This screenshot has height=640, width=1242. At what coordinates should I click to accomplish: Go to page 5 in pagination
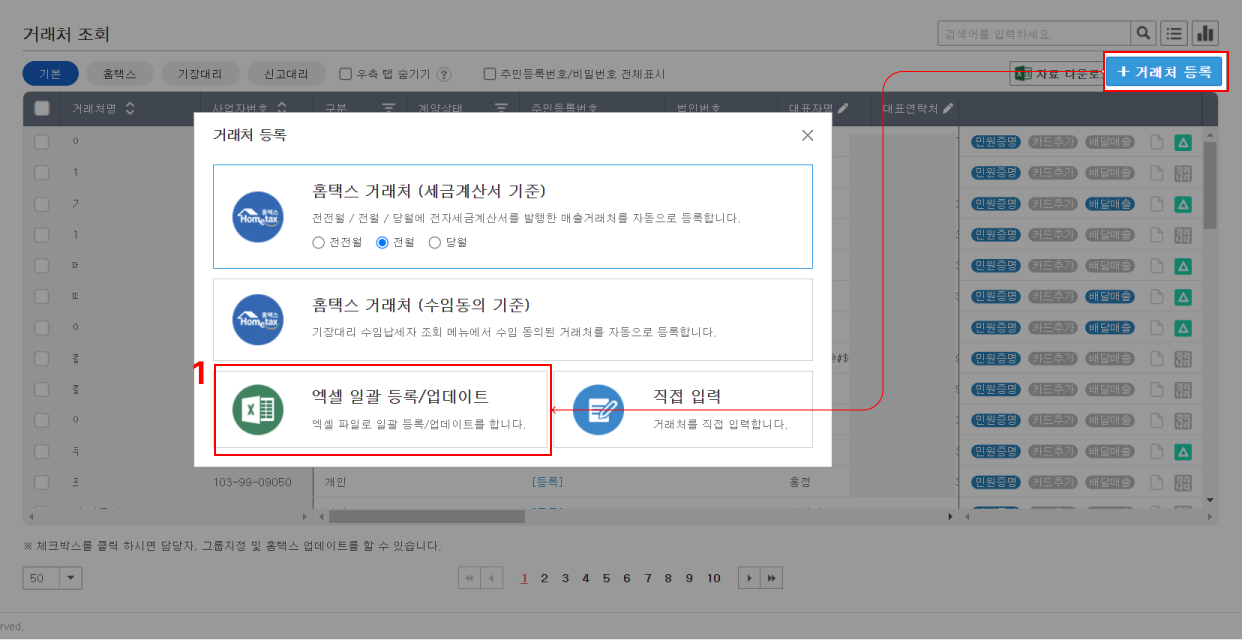(606, 578)
